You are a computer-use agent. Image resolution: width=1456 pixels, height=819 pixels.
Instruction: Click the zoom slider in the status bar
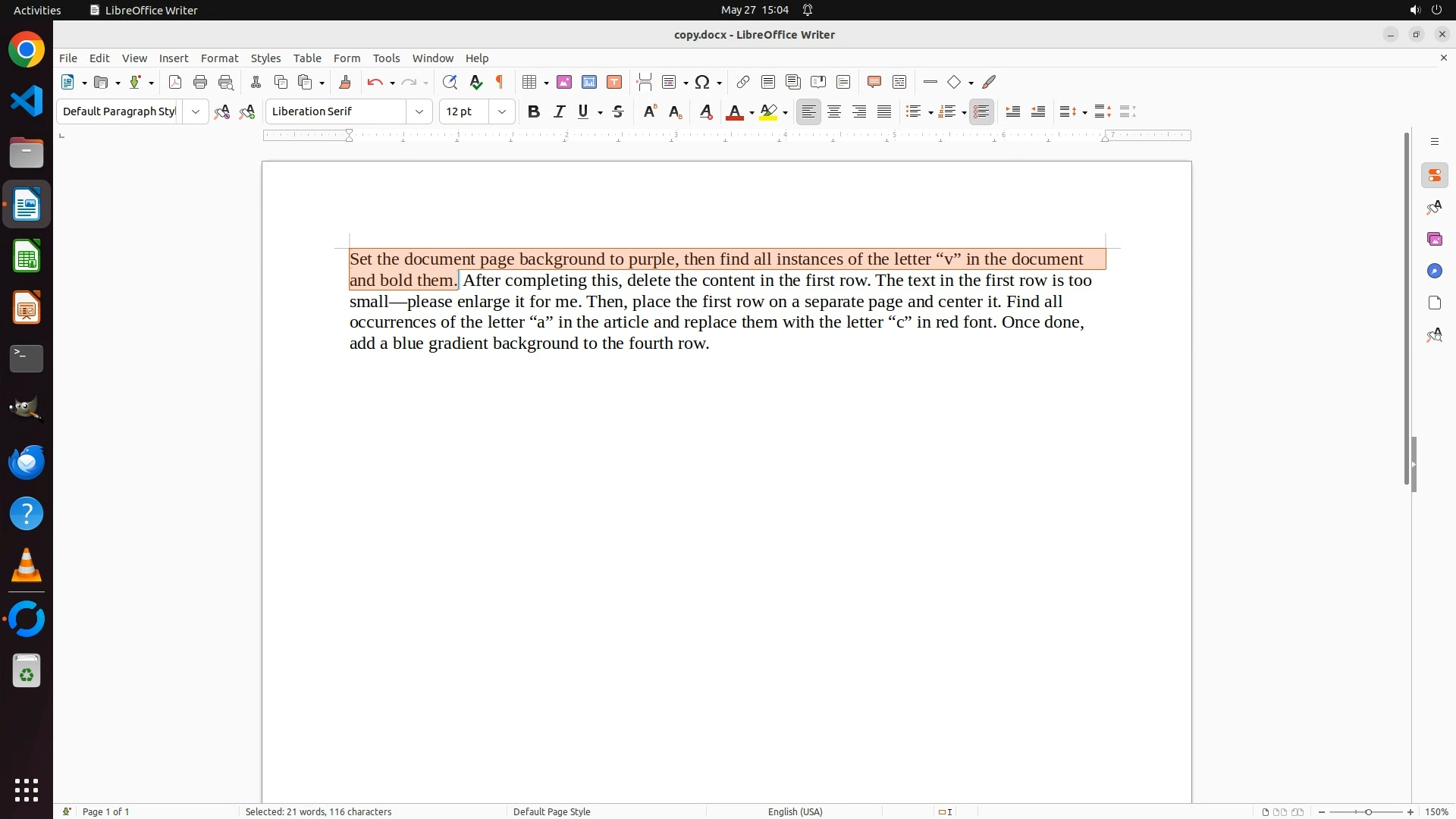pyautogui.click(x=1367, y=811)
